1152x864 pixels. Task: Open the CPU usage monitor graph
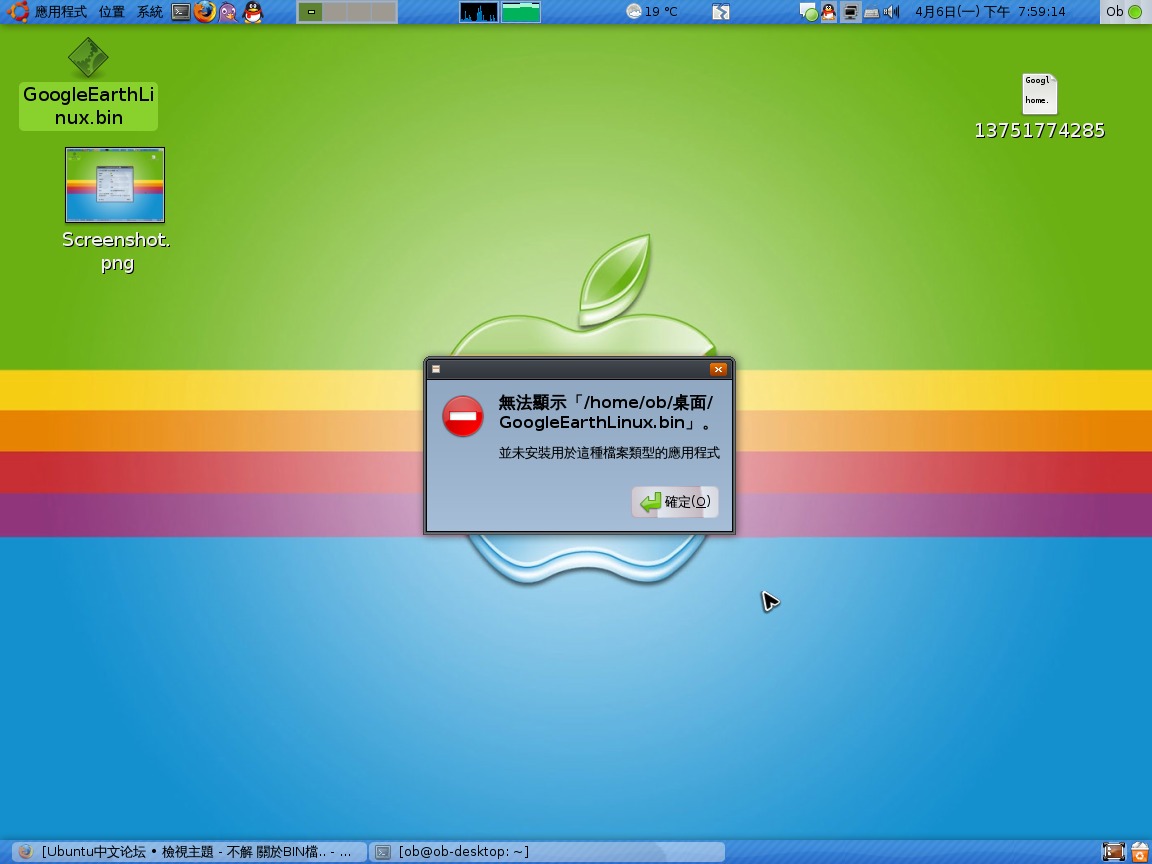click(x=479, y=12)
